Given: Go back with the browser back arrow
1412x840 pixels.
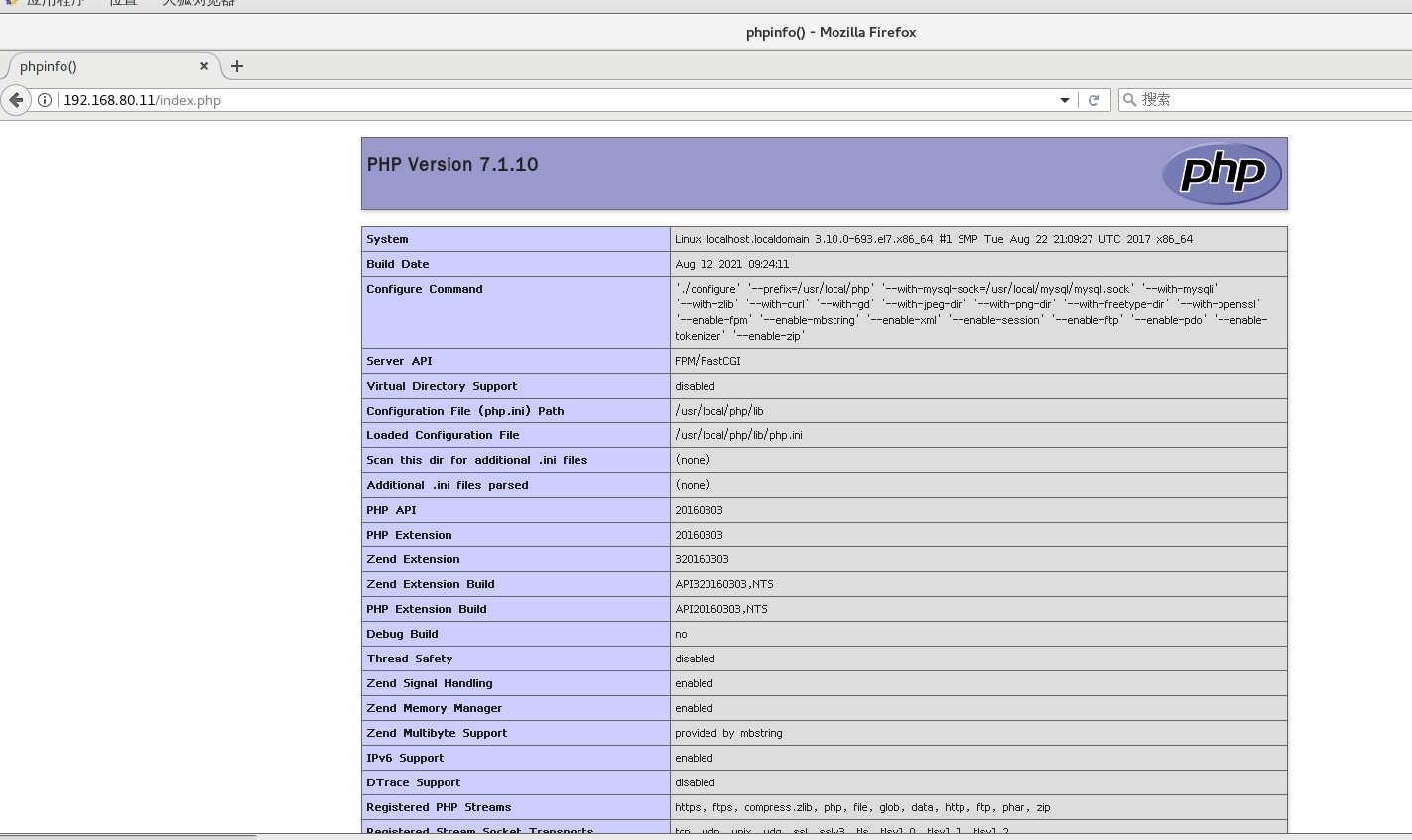Looking at the screenshot, I should coord(16,100).
